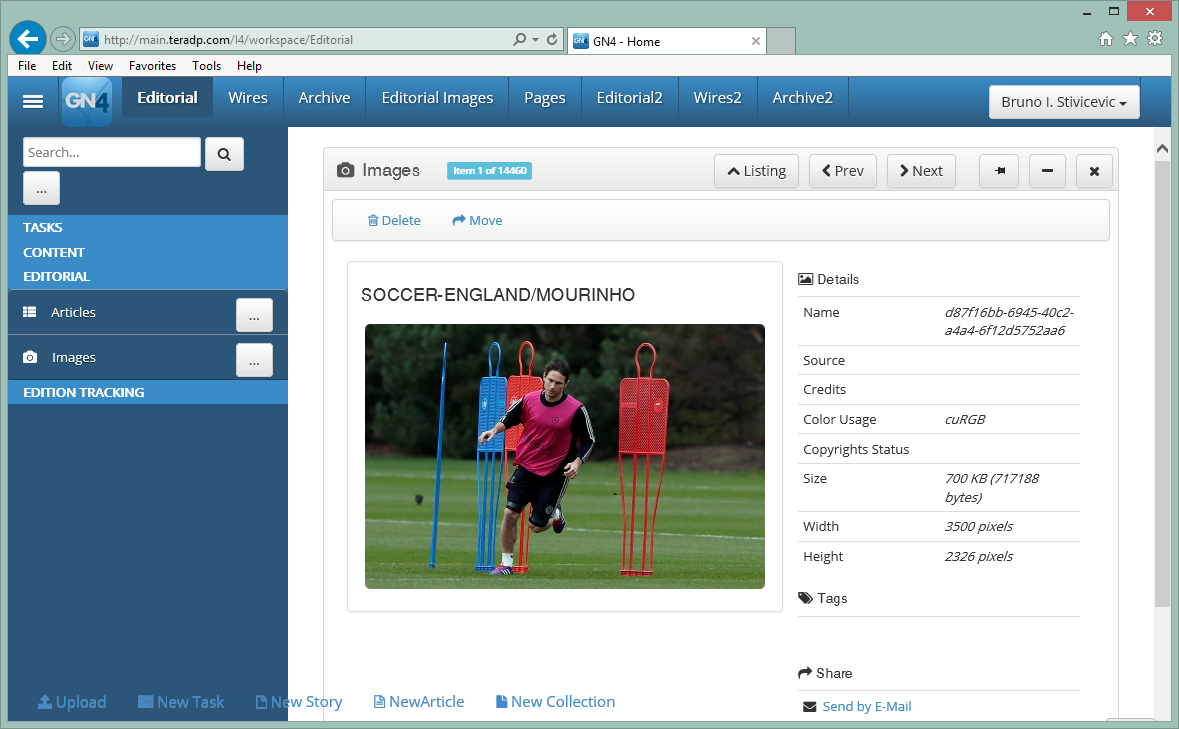The width and height of the screenshot is (1179, 729).
Task: Click the browser back arrow button
Action: [28, 38]
